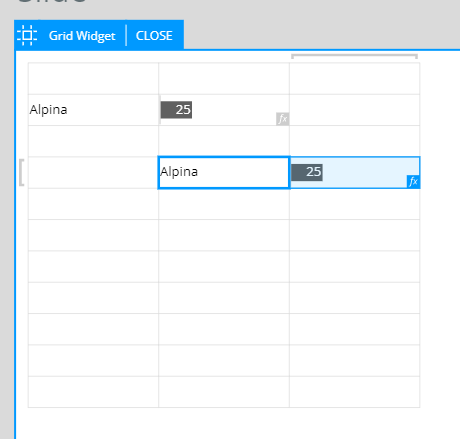Select the top empty cell in third column

[355, 79]
